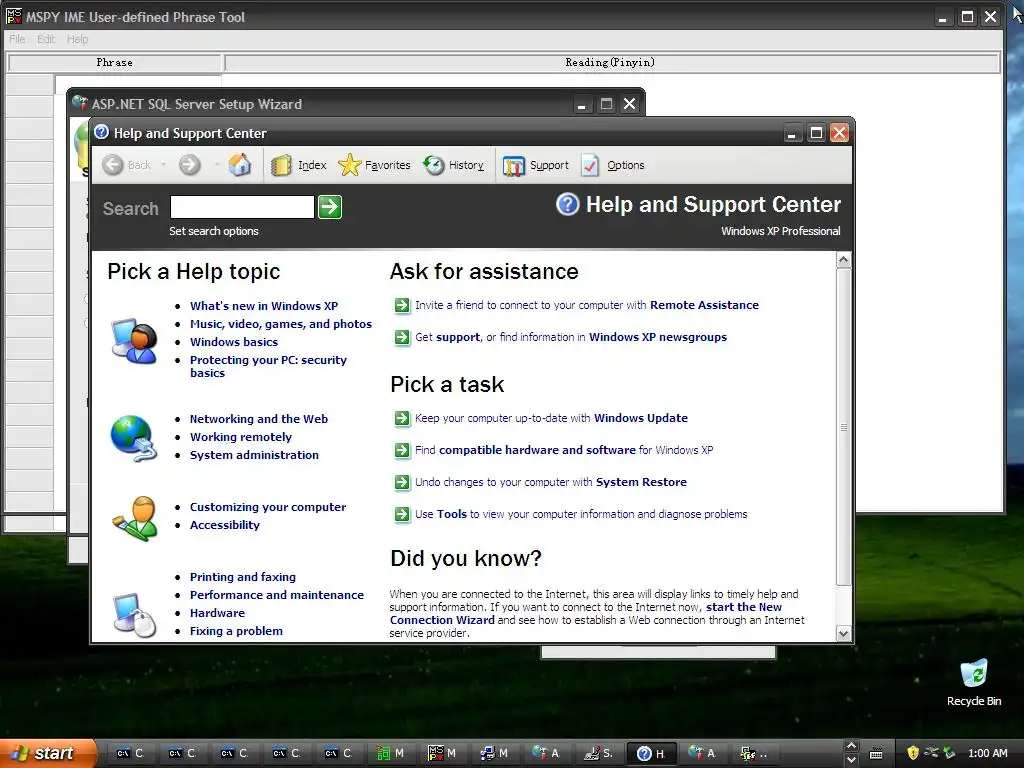This screenshot has width=1024, height=768.
Task: Open the Hardware help topic link
Action: point(217,613)
